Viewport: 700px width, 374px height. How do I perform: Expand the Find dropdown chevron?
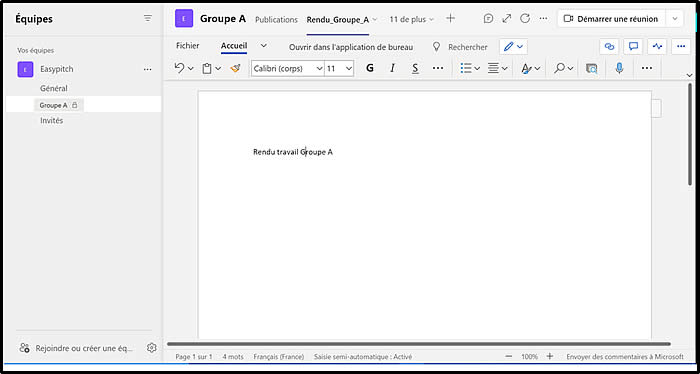coord(571,69)
